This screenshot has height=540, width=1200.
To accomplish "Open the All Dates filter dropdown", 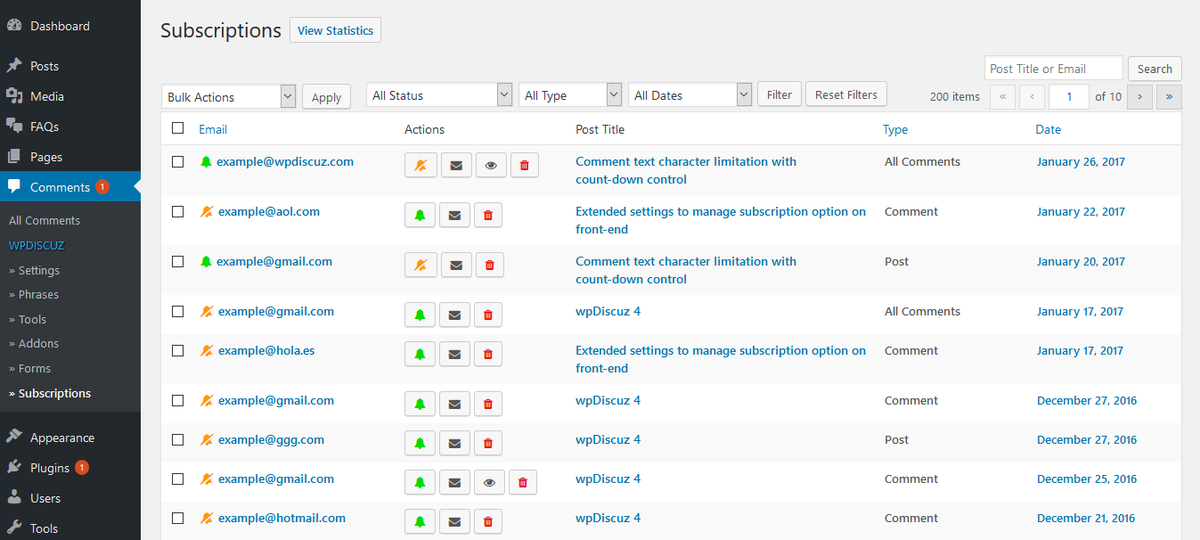I will tap(690, 95).
